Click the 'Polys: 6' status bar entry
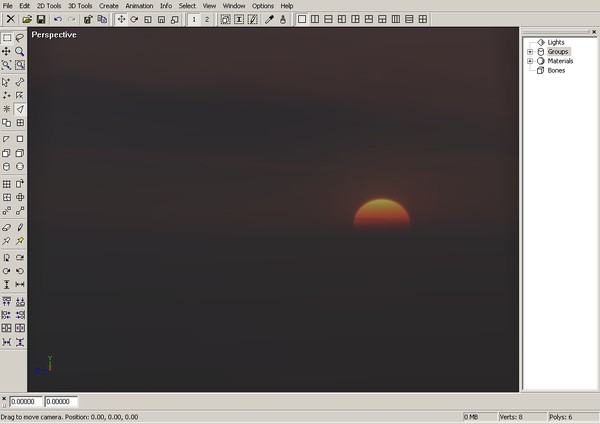The image size is (600, 424). tap(573, 417)
